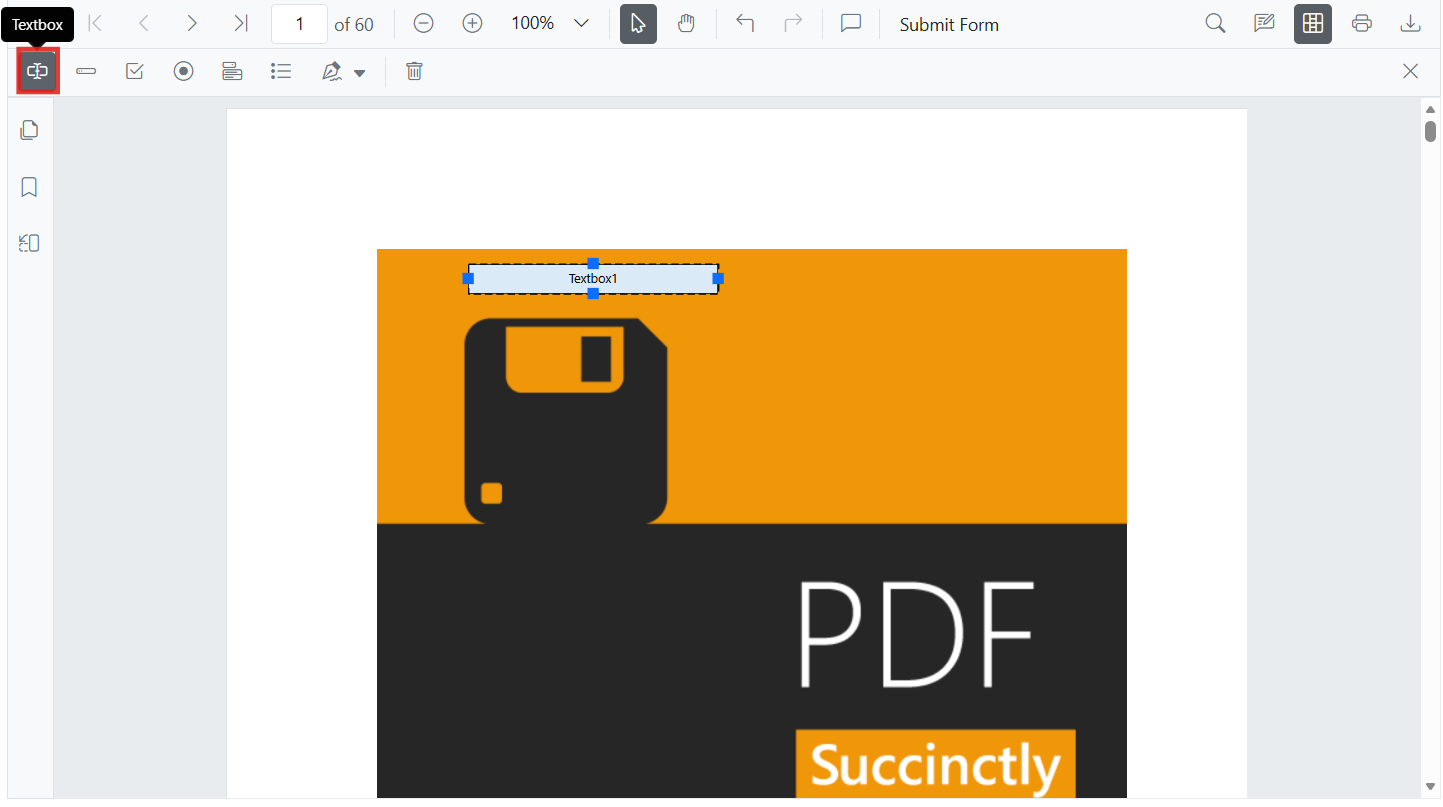The height and width of the screenshot is (807, 1443).
Task: Click the Zoom in plus icon
Action: pos(472,24)
